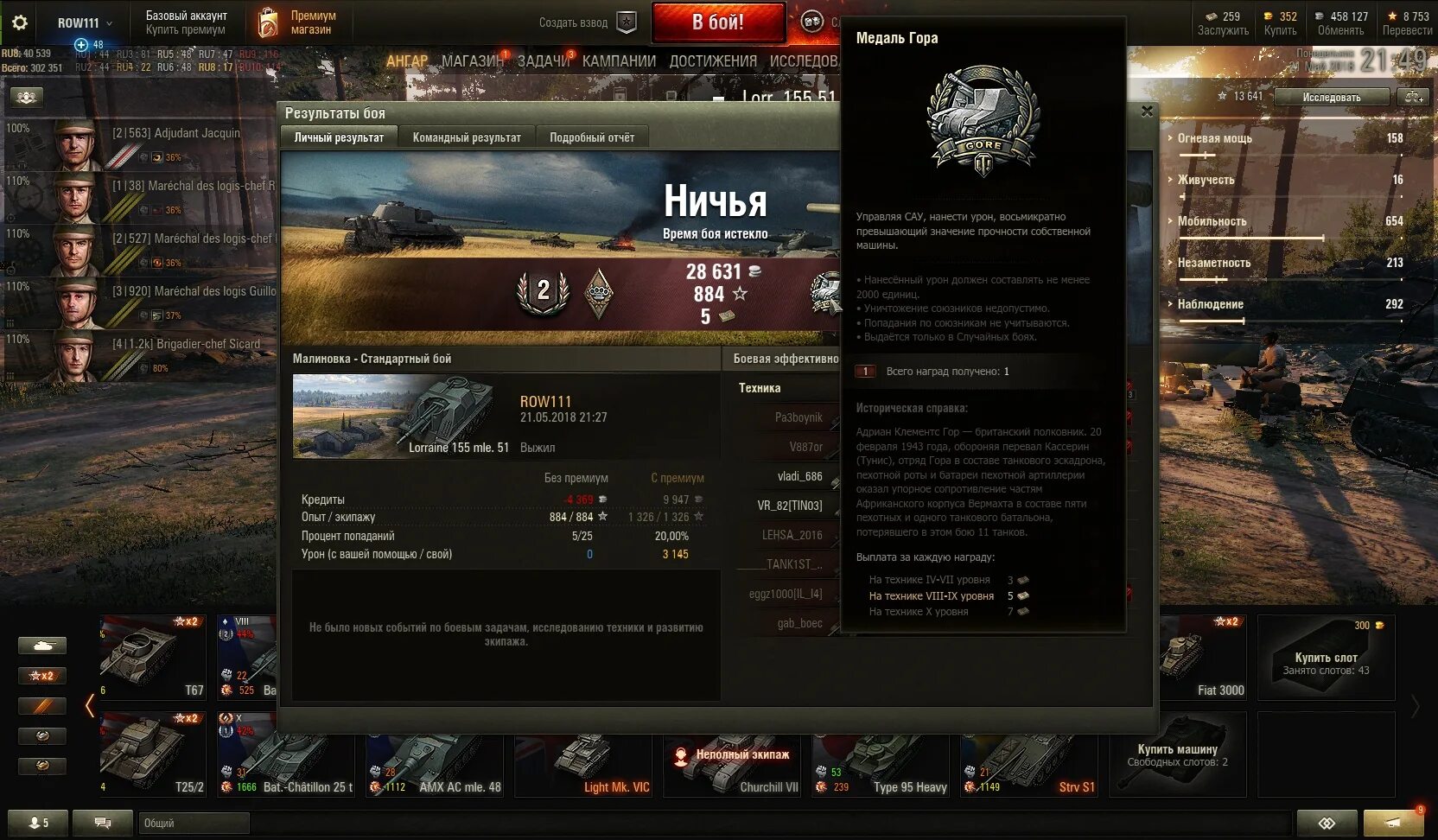This screenshot has width=1438, height=840.
Task: Click the platoon shield icon beside Создать взвод
Action: (627, 23)
